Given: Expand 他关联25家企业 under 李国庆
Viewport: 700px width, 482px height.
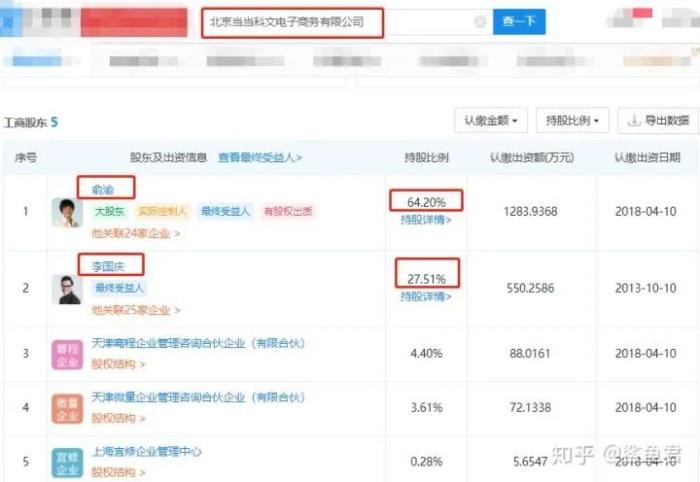Looking at the screenshot, I should click(136, 310).
